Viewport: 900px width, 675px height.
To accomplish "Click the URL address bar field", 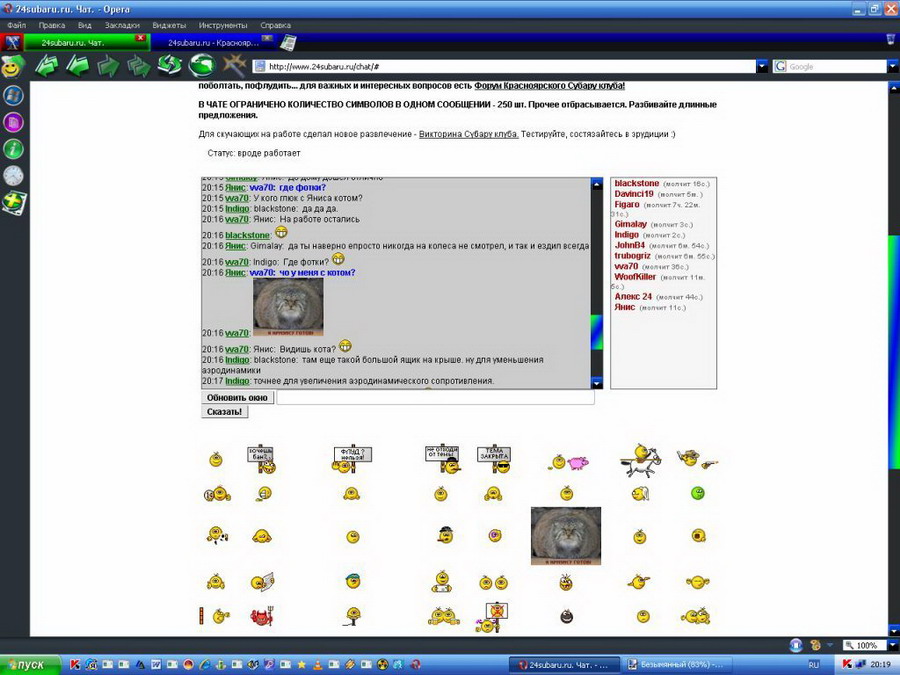I will point(505,67).
